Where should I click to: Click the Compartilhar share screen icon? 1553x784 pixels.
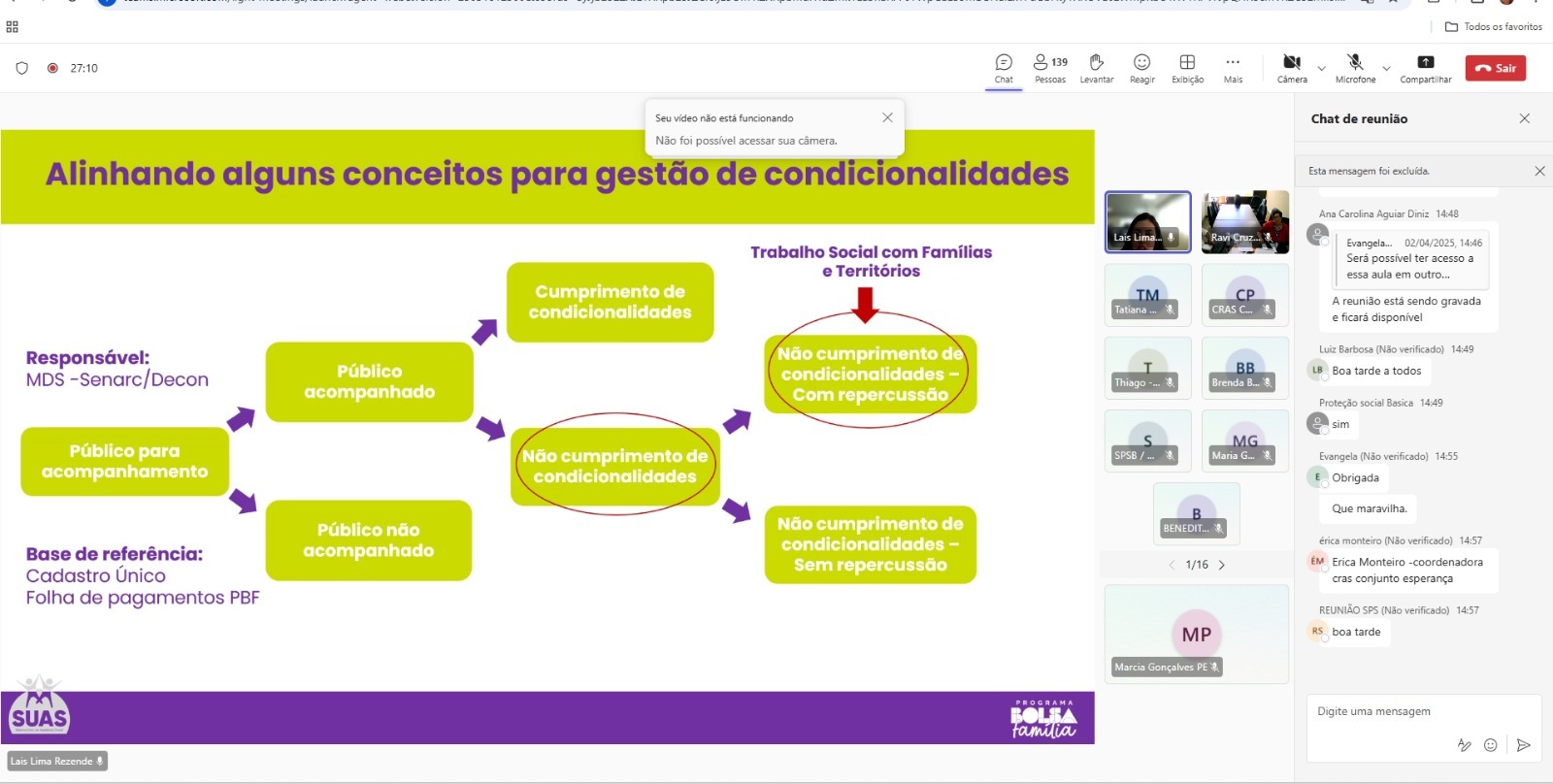pos(1425,63)
